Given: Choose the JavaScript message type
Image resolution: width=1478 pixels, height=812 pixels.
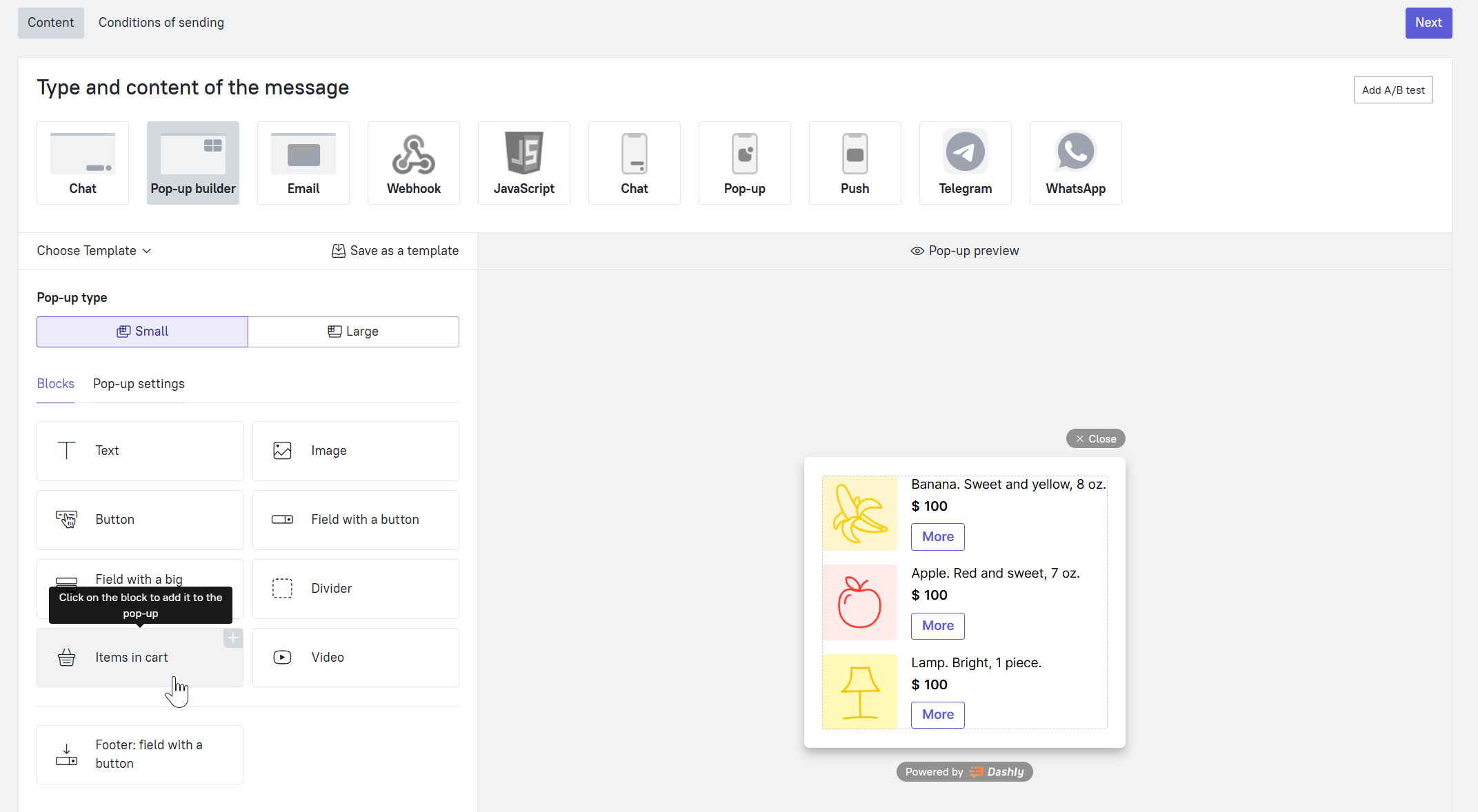Looking at the screenshot, I should pyautogui.click(x=524, y=163).
